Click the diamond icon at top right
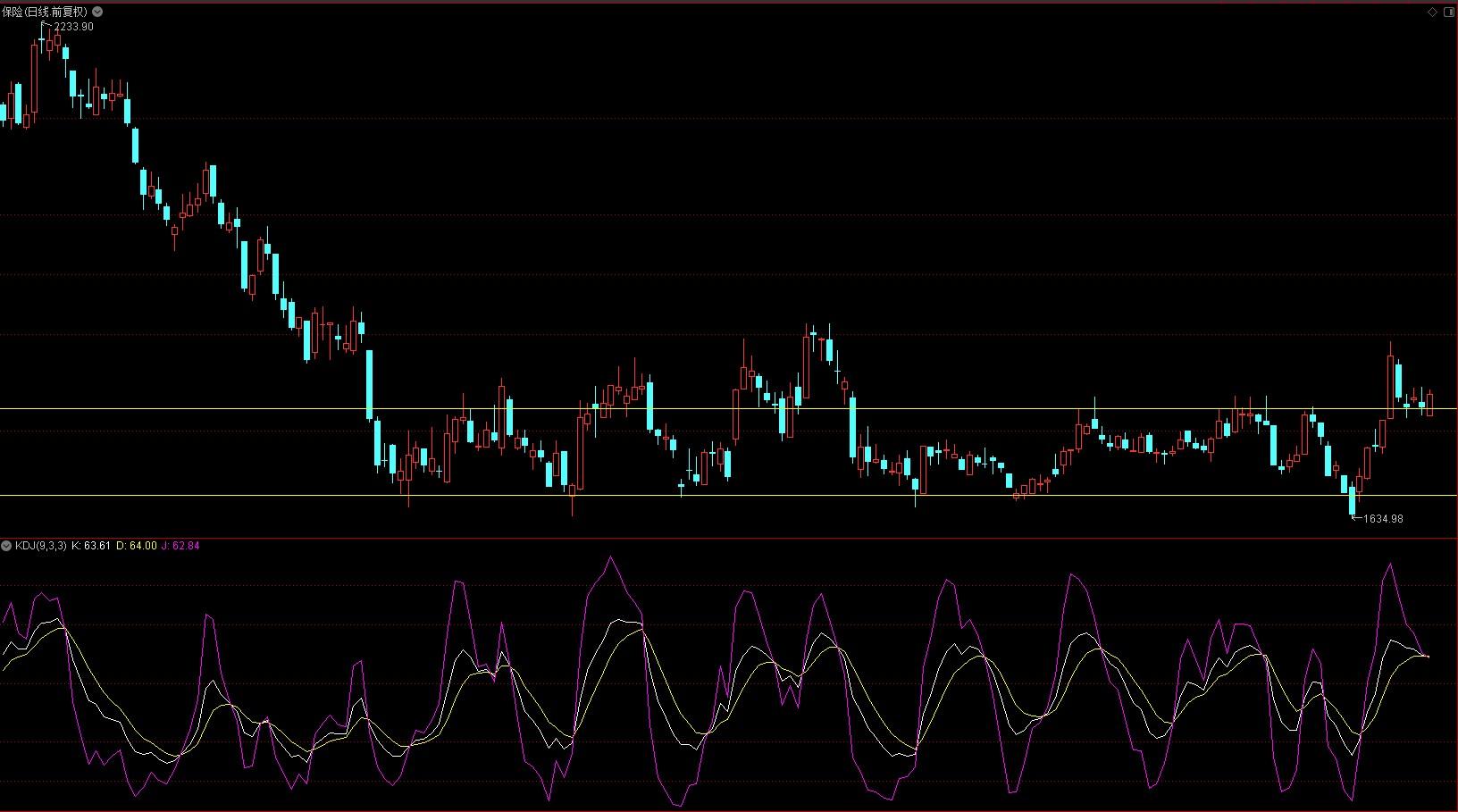This screenshot has height=812, width=1458. coord(1432,12)
